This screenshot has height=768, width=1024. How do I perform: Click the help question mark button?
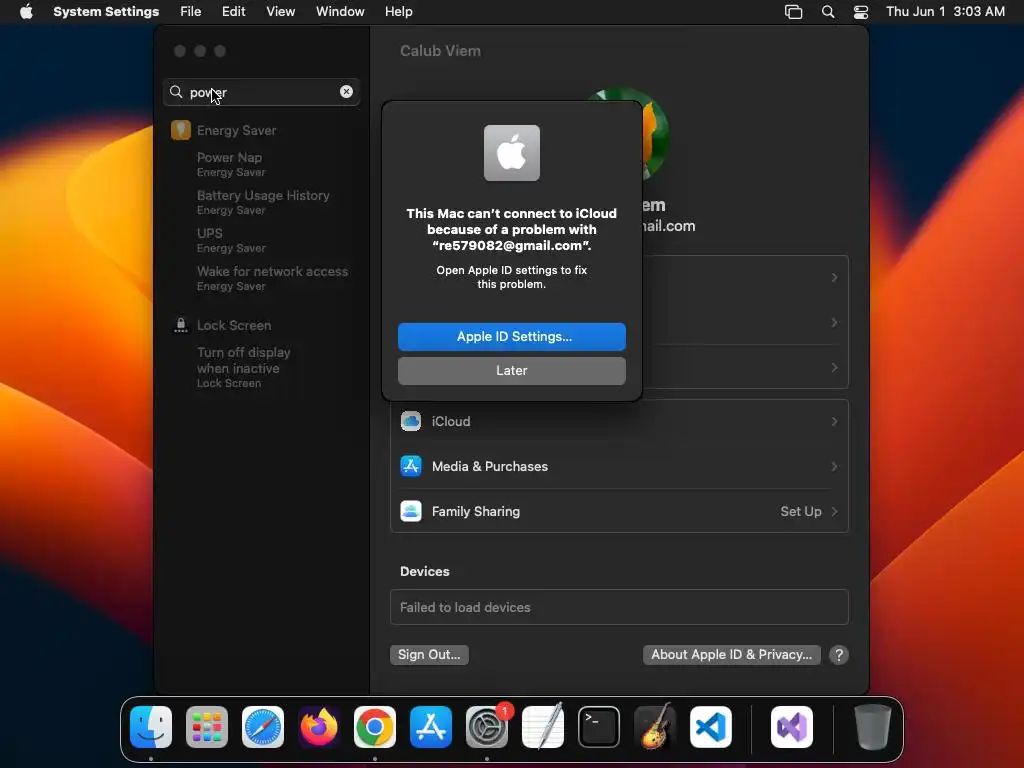coord(839,655)
